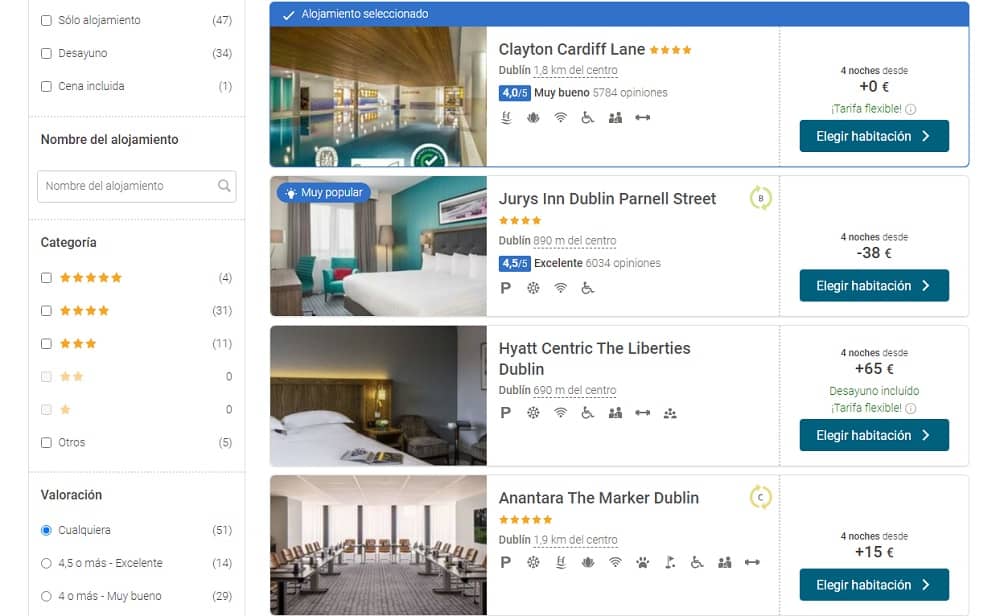The height and width of the screenshot is (616, 1000).
Task: Open the Jurys Inn bedroom photo
Action: [x=378, y=246]
